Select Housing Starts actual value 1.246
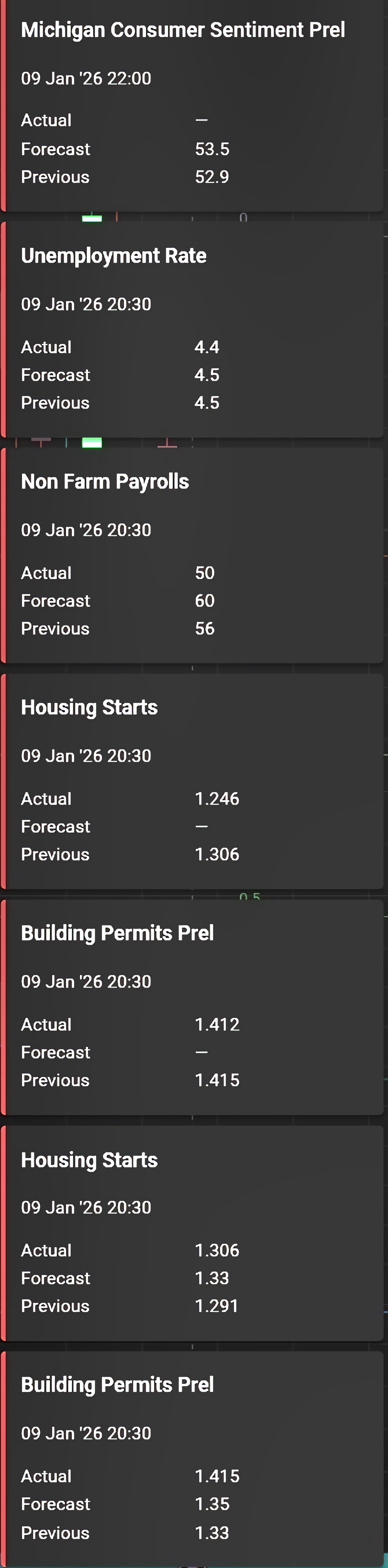Screen dimensions: 388x1568 217,798
